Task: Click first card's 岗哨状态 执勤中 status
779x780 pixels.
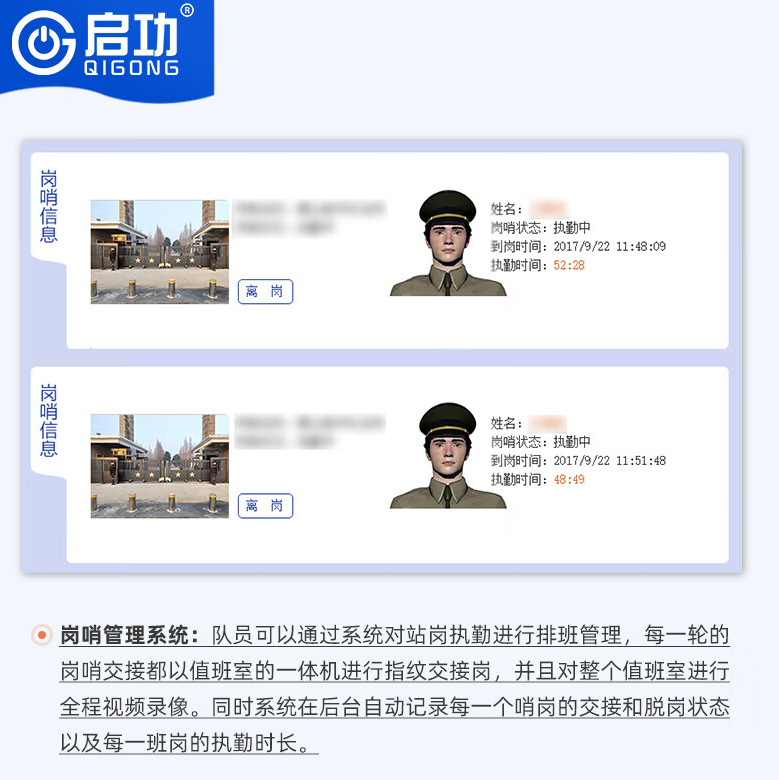Action: (541, 228)
